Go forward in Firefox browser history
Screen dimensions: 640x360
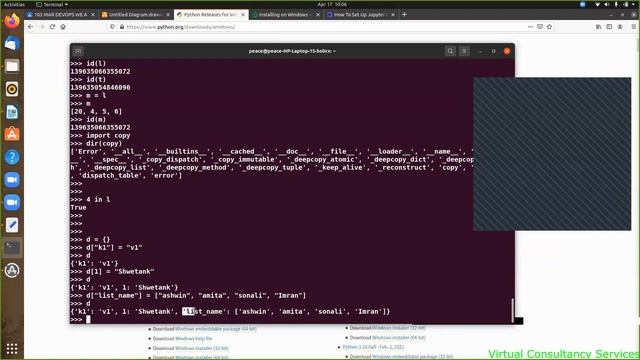pyautogui.click(x=42, y=27)
